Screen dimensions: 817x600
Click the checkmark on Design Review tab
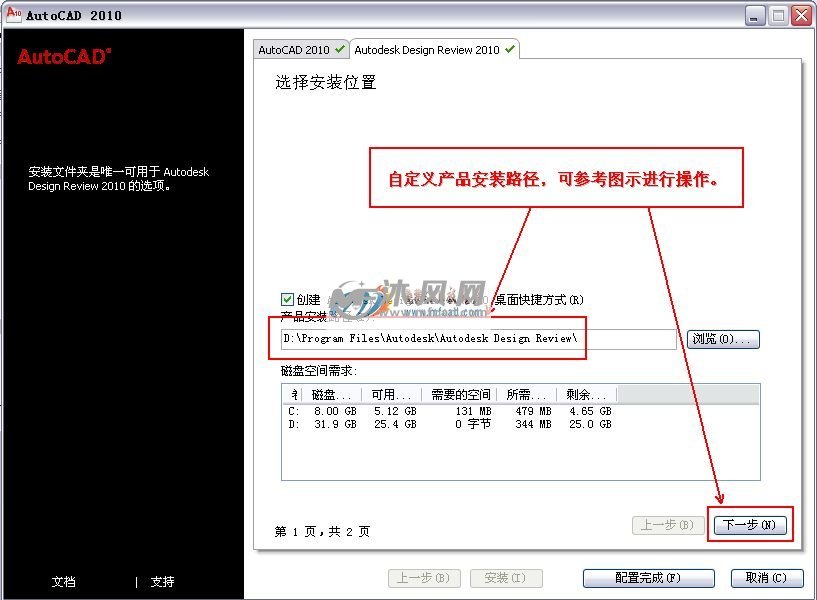510,49
